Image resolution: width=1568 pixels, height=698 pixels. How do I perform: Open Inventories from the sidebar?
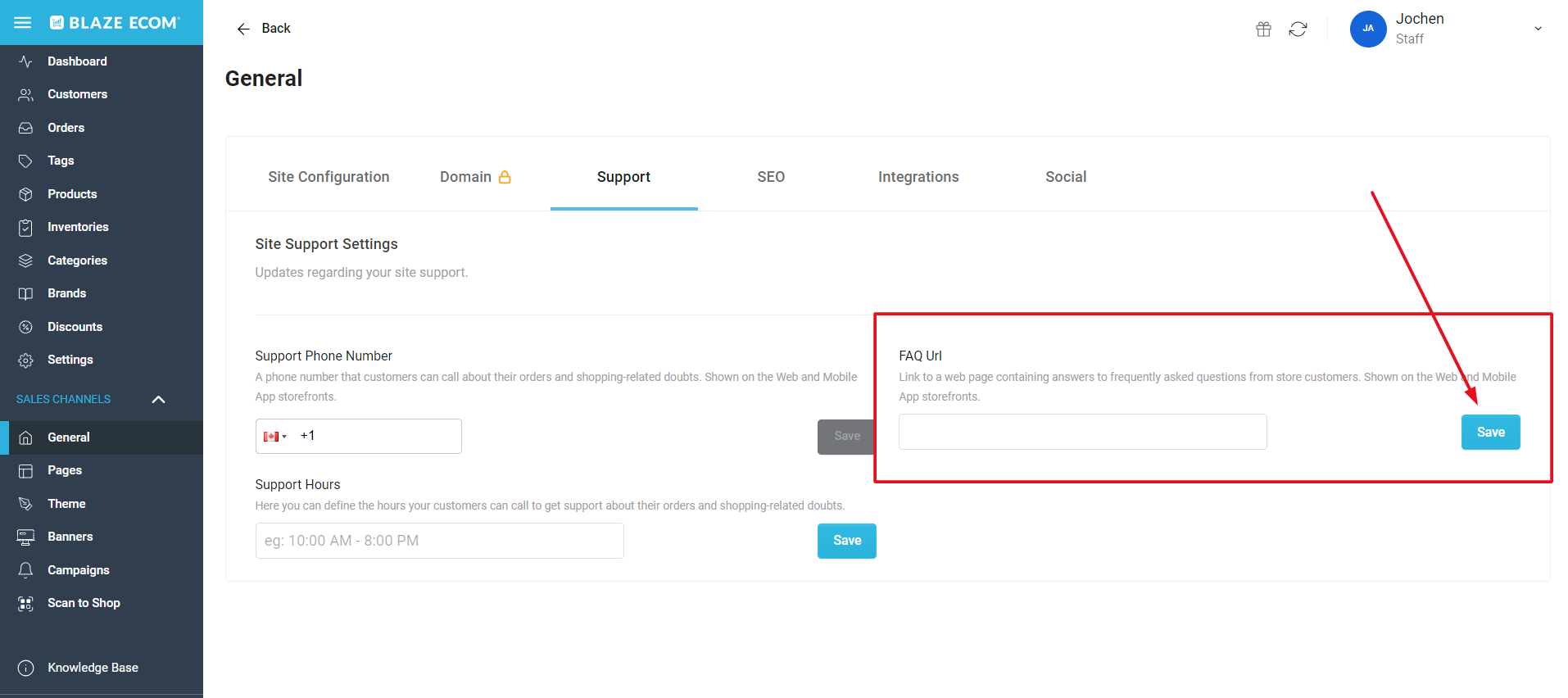78,227
